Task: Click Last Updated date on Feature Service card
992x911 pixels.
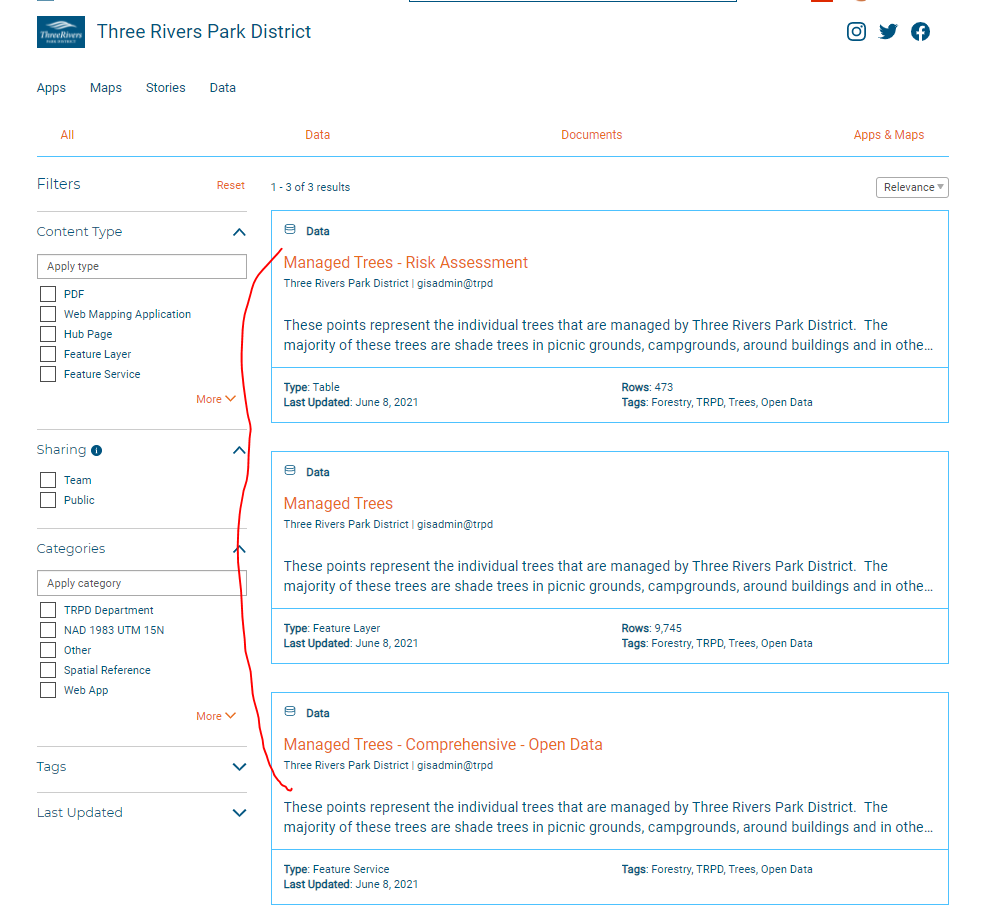Action: tap(350, 884)
